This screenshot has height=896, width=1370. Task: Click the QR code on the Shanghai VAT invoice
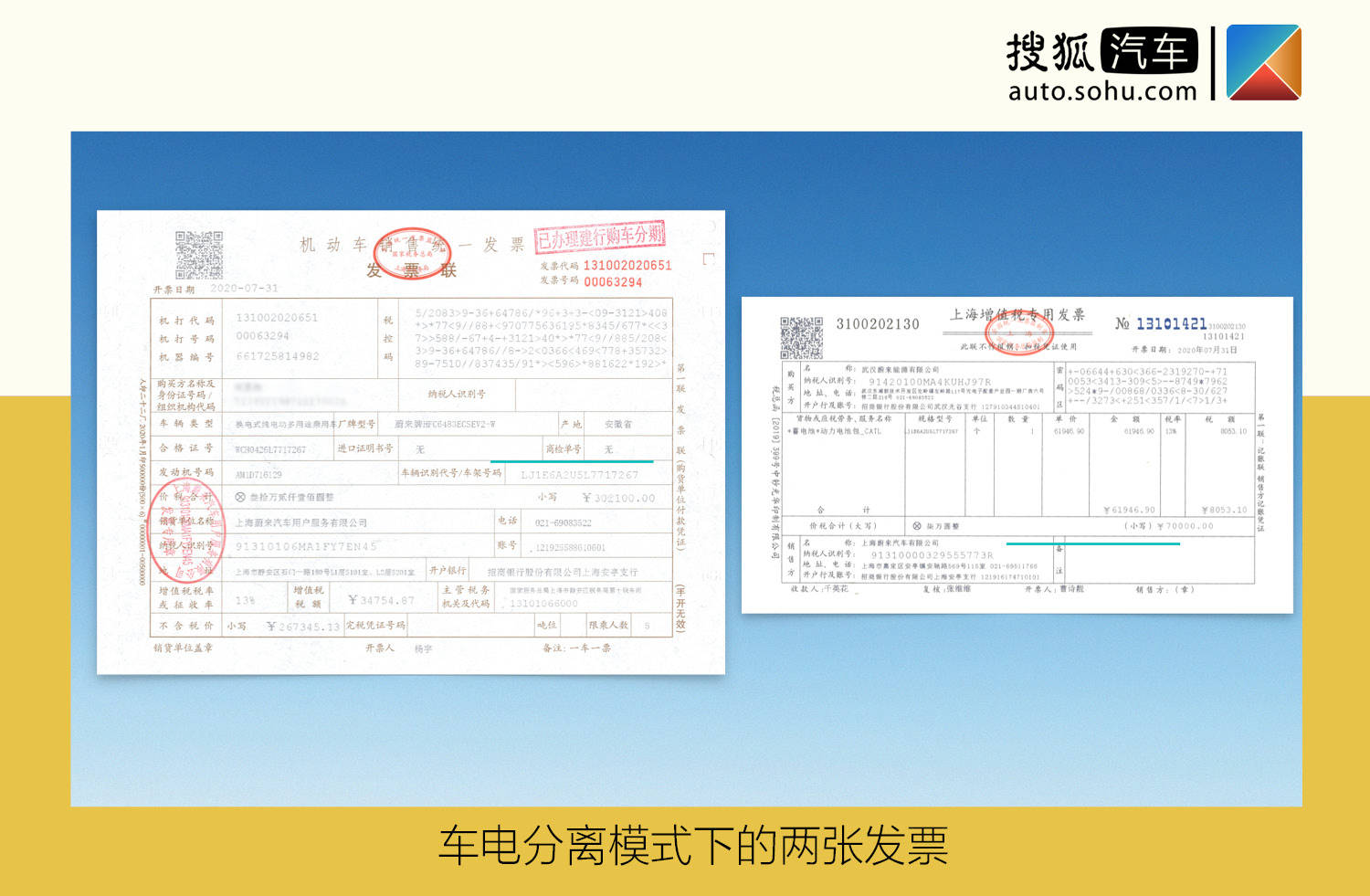pos(801,338)
